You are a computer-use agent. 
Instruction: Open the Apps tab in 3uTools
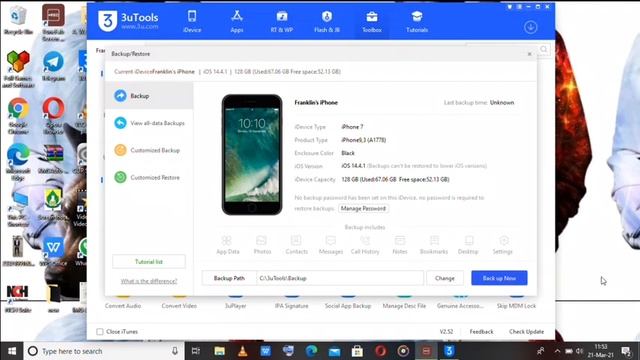[237, 21]
